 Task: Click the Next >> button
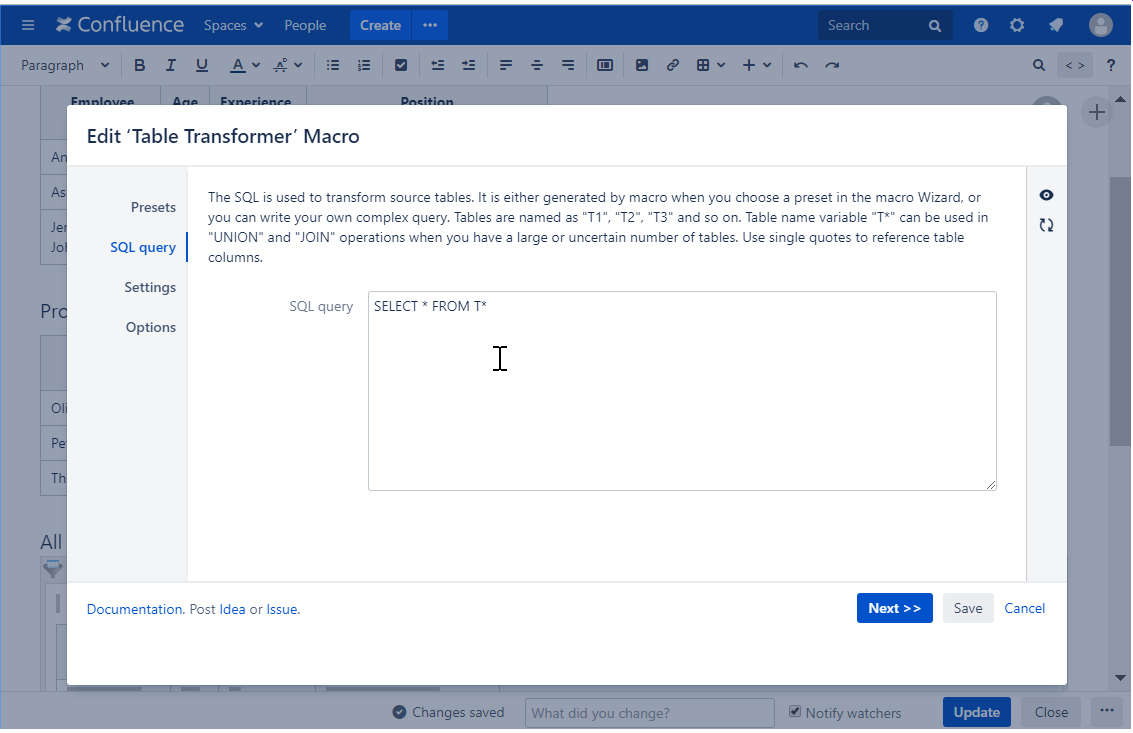tap(894, 608)
